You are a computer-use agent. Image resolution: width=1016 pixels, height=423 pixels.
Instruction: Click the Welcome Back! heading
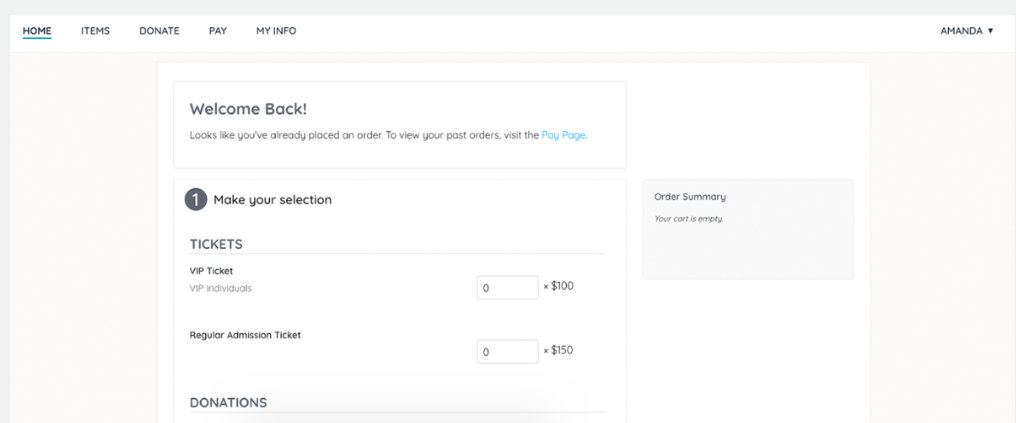[x=248, y=108]
